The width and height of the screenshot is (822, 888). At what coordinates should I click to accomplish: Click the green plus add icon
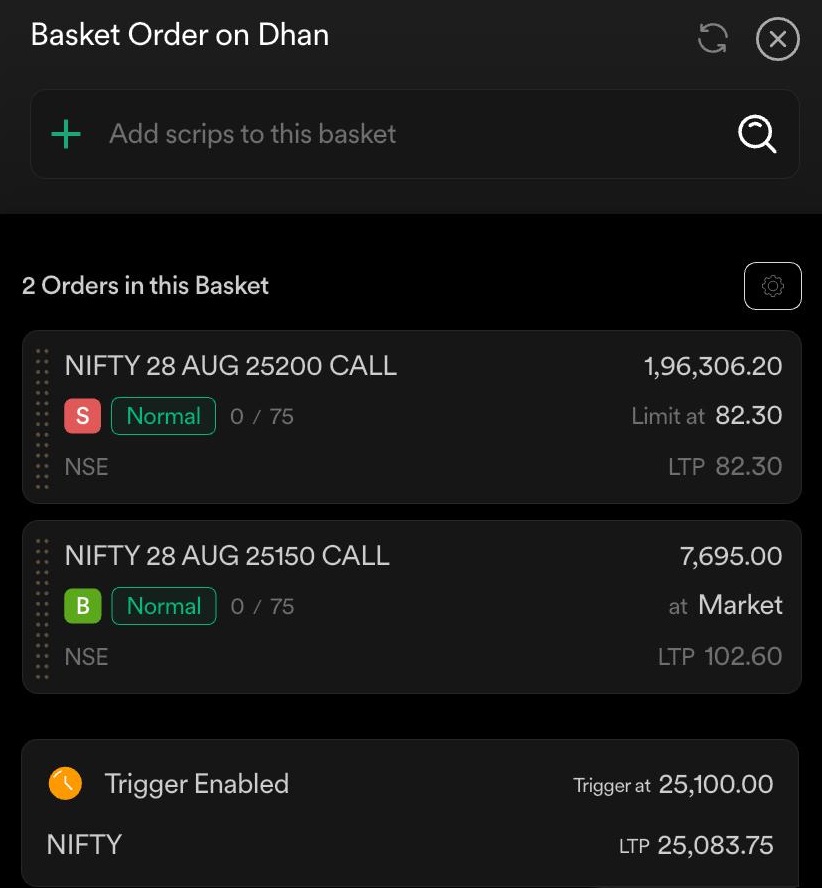tap(66, 134)
